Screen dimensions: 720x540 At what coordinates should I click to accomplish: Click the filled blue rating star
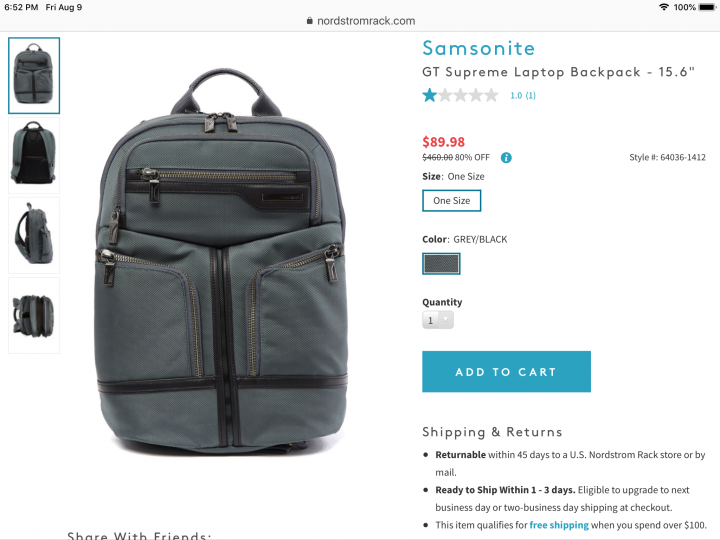point(430,95)
